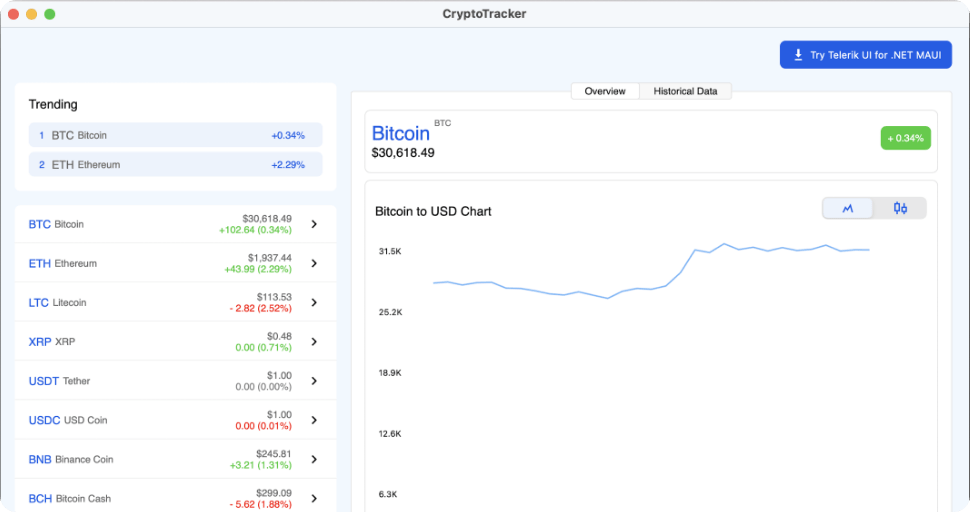
Task: Open USDT Tether chevron arrow
Action: point(314,381)
